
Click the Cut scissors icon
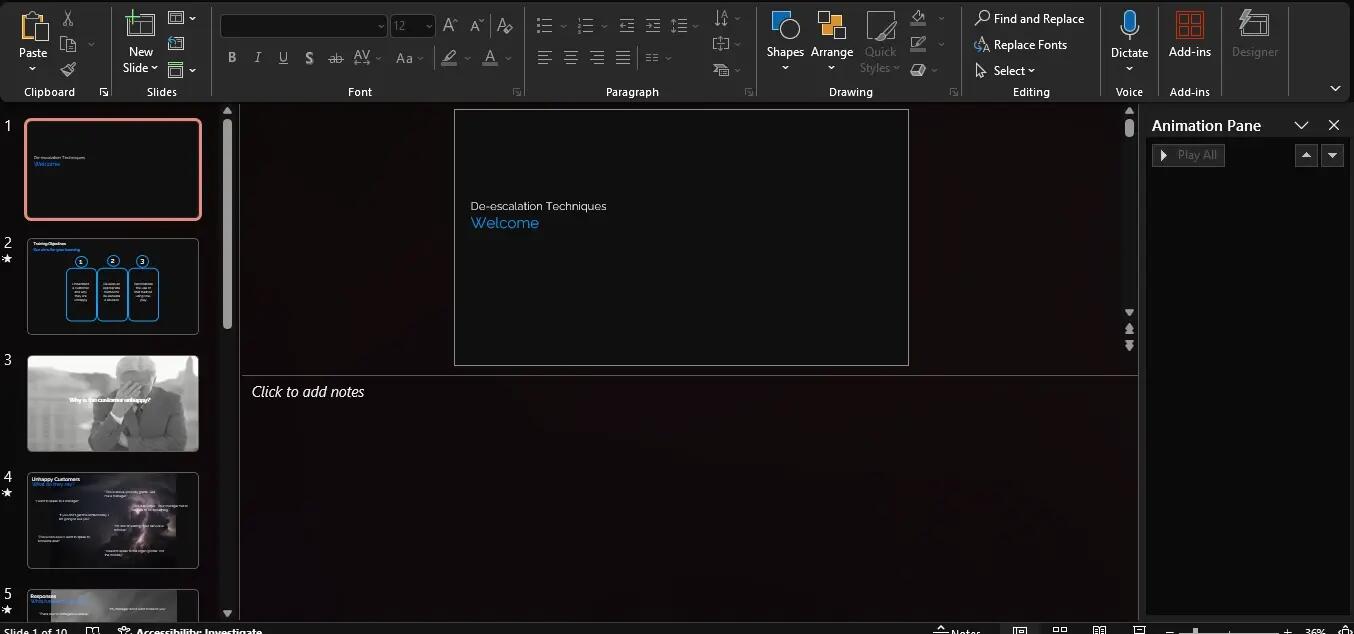click(x=68, y=19)
